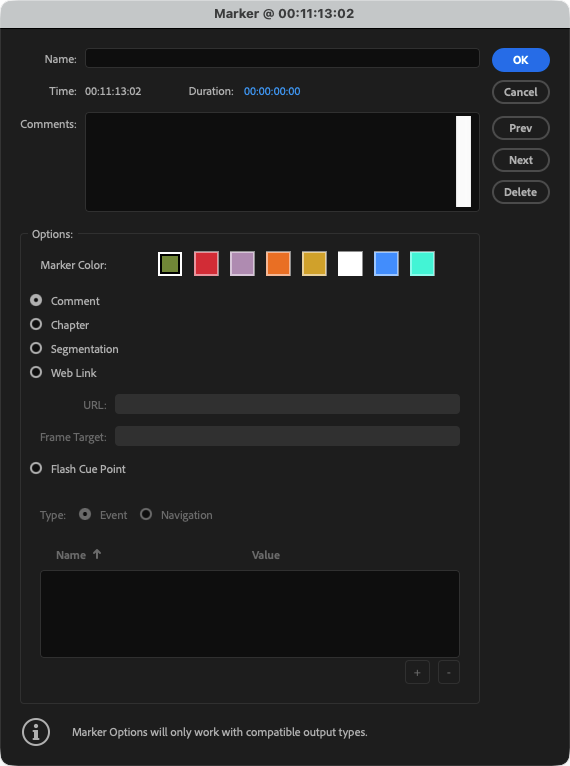Choose the Segmentation marker option
The width and height of the screenshot is (570, 766).
pos(36,348)
